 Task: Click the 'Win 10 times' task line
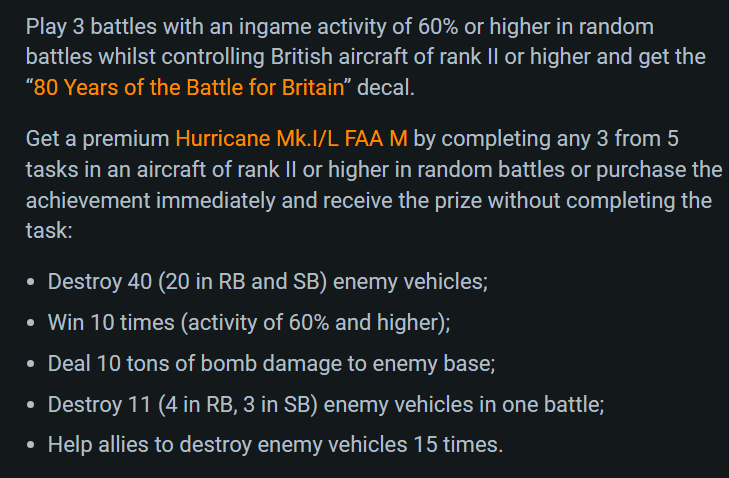[249, 323]
